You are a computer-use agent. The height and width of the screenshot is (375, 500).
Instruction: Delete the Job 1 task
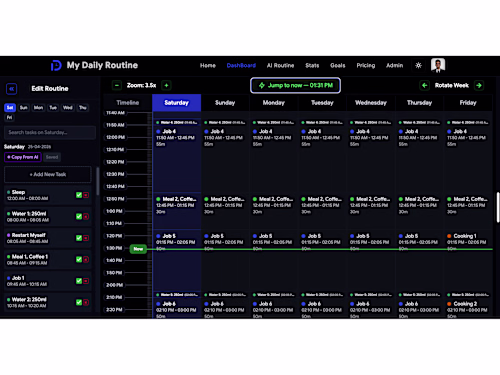click(x=86, y=281)
